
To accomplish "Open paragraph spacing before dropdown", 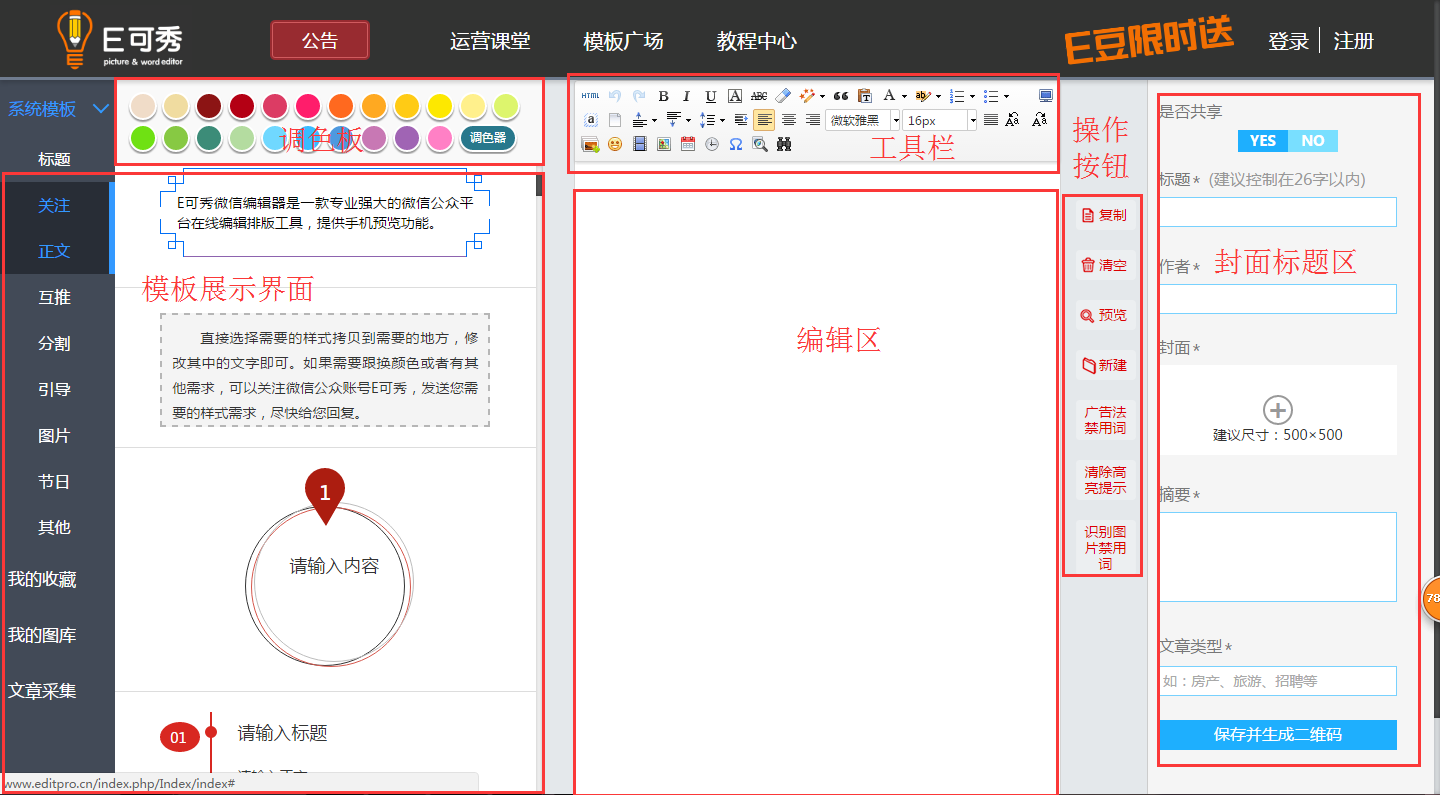I will click(654, 120).
